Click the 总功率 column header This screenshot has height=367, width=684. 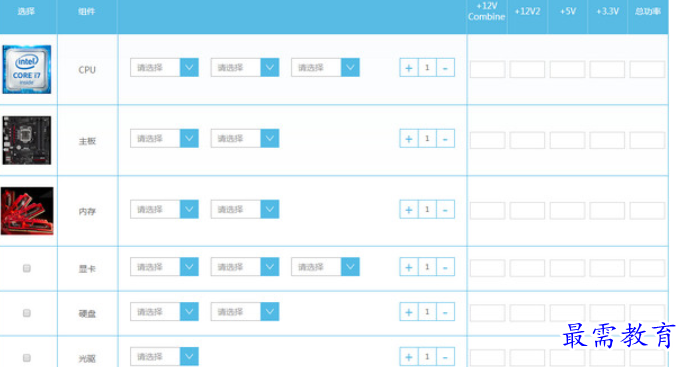coord(647,12)
